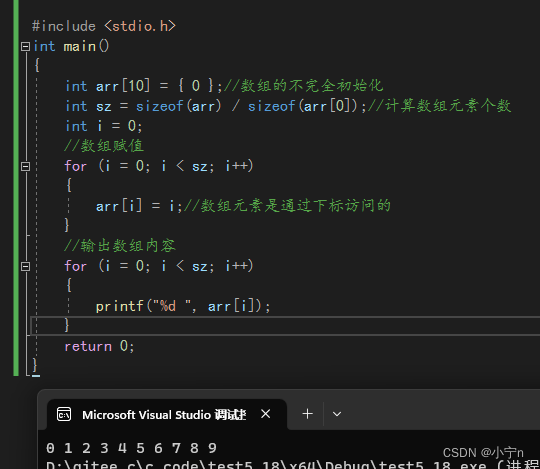Image resolution: width=540 pixels, height=469 pixels.
Task: Click the #include <stdio.h> line
Action: 104,26
